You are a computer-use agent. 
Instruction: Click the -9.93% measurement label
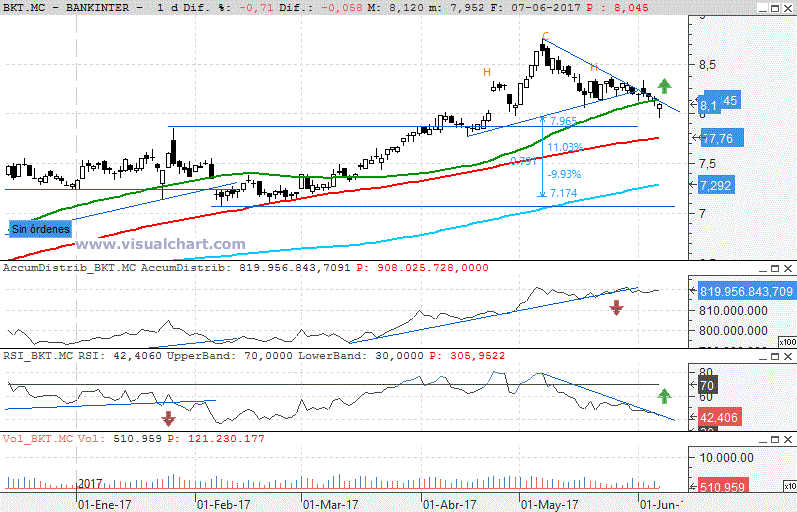(x=564, y=174)
